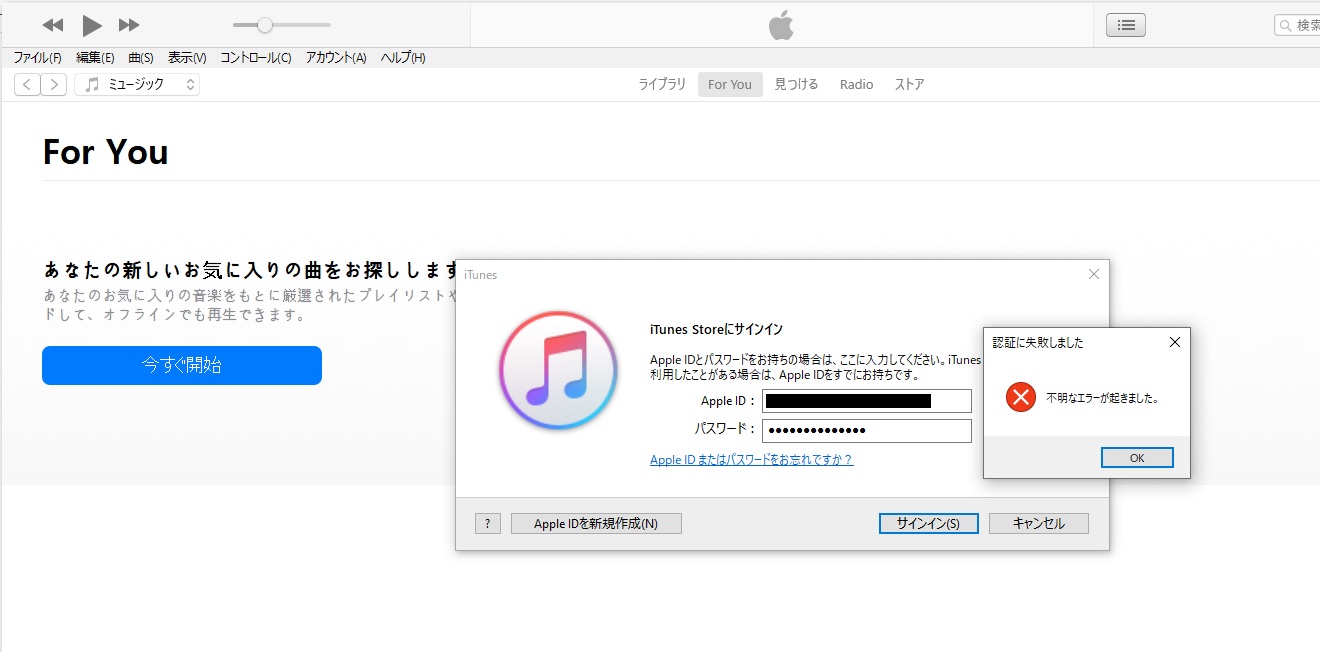Close the 認証に失敗しました error dialog
The height and width of the screenshot is (652, 1320).
(x=1174, y=342)
